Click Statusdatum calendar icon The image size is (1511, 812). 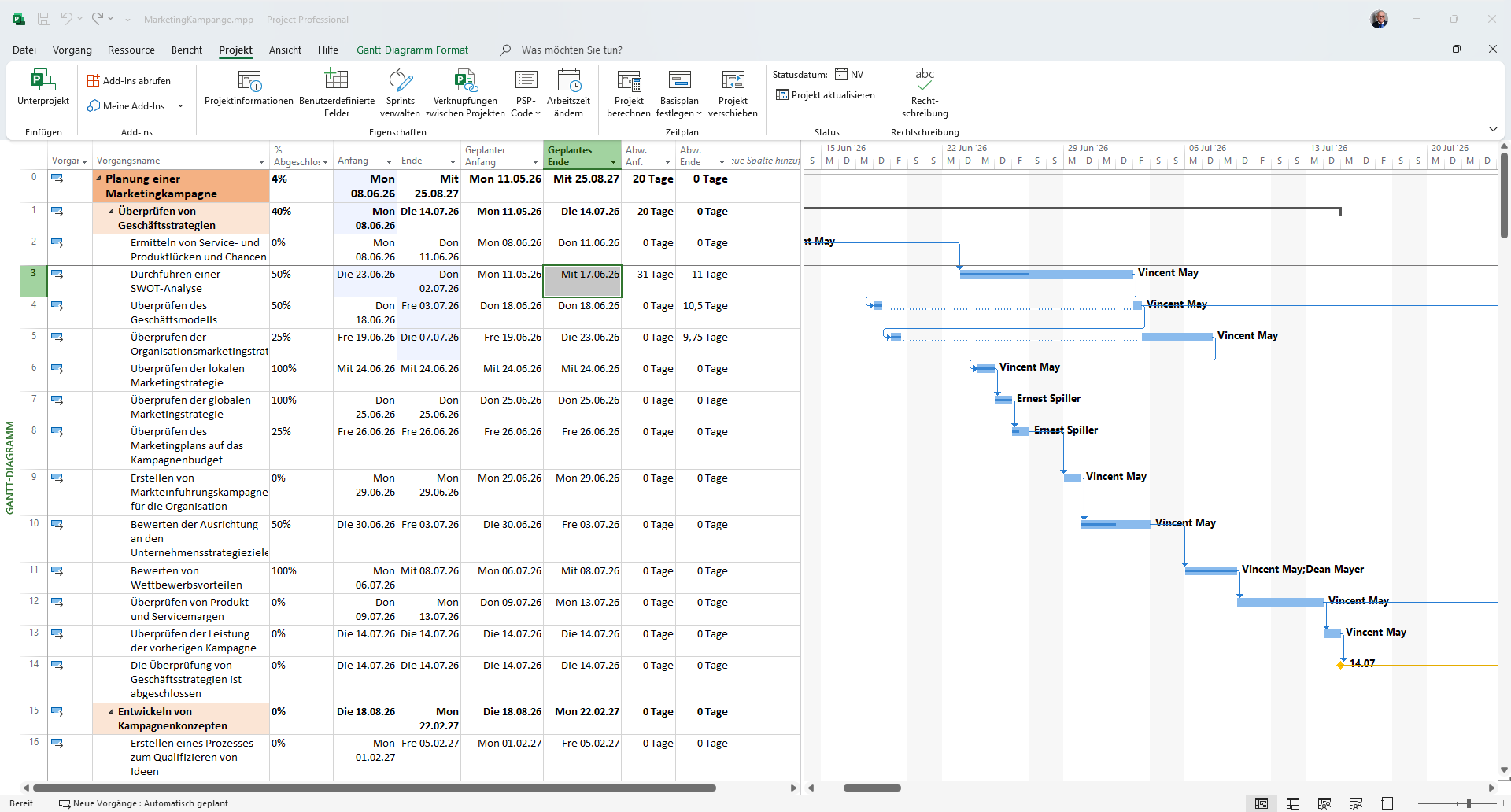[x=841, y=74]
